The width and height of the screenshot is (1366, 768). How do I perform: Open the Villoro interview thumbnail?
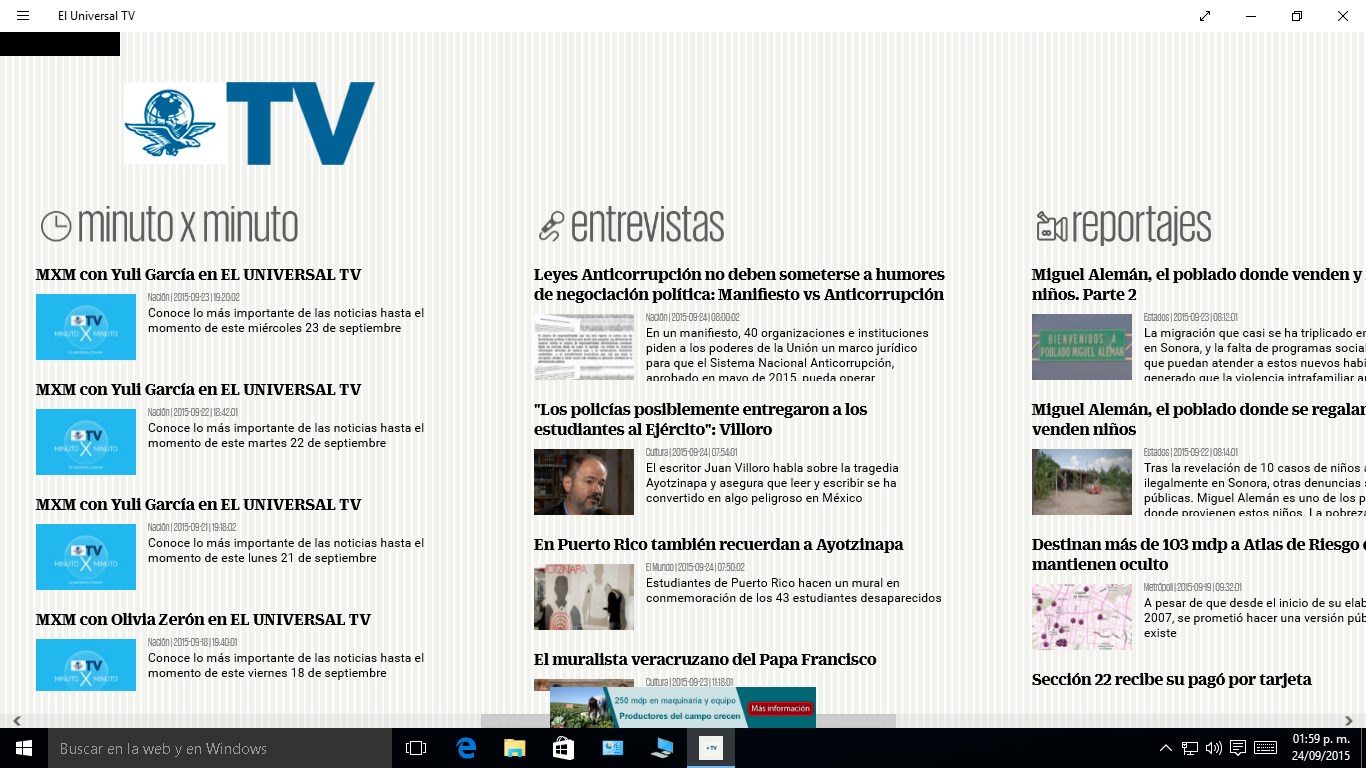pos(584,482)
